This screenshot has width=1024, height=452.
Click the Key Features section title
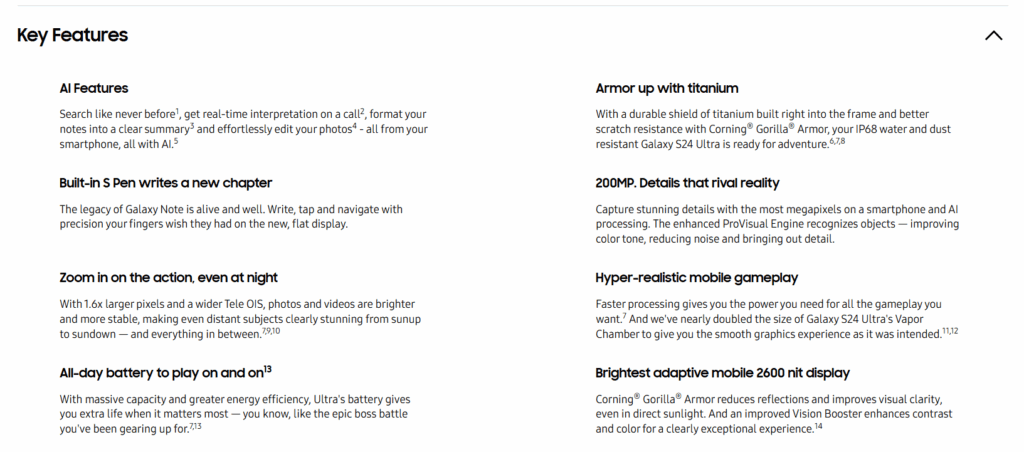tap(73, 36)
